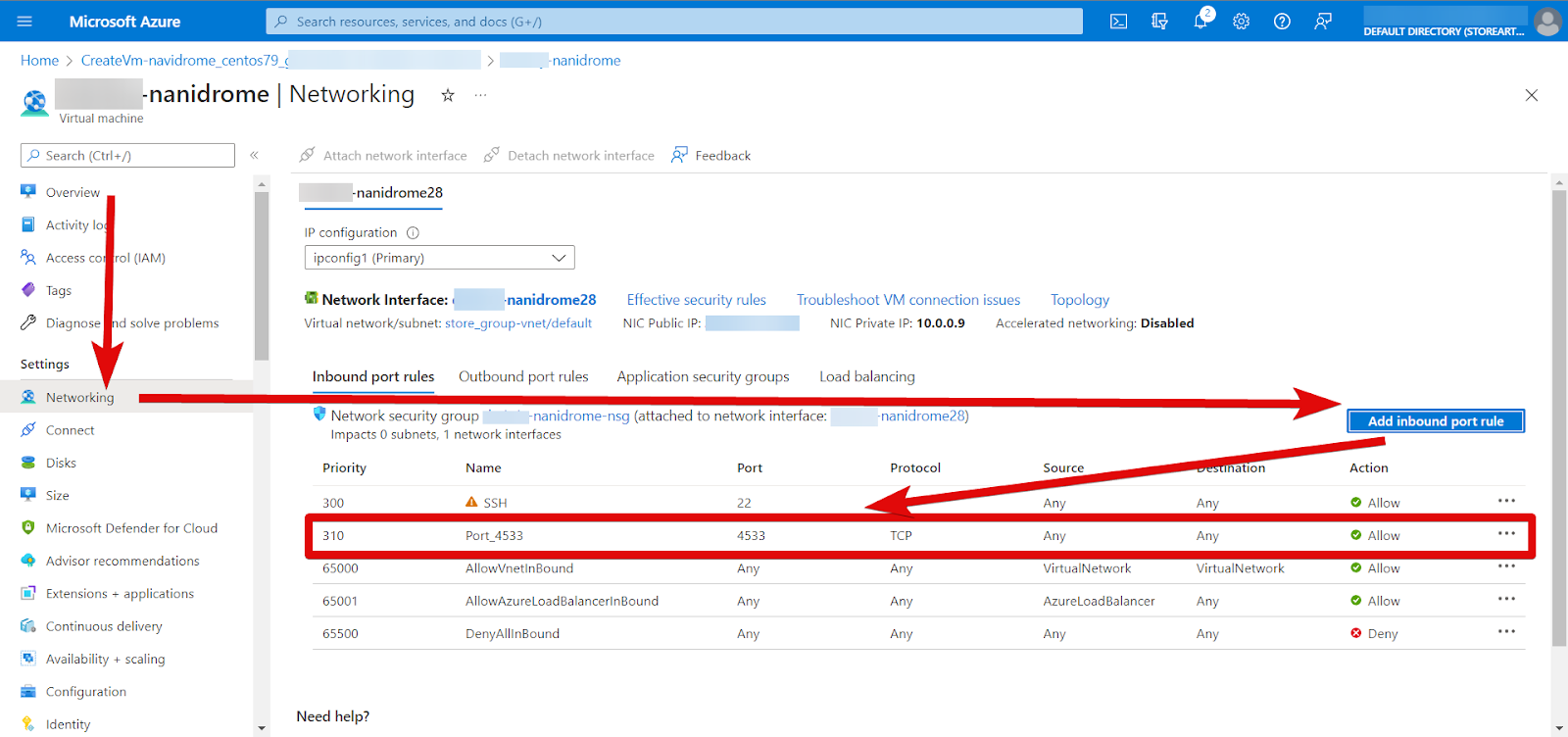This screenshot has width=1568, height=737.
Task: Click the Availability + scaling icon
Action: point(28,659)
